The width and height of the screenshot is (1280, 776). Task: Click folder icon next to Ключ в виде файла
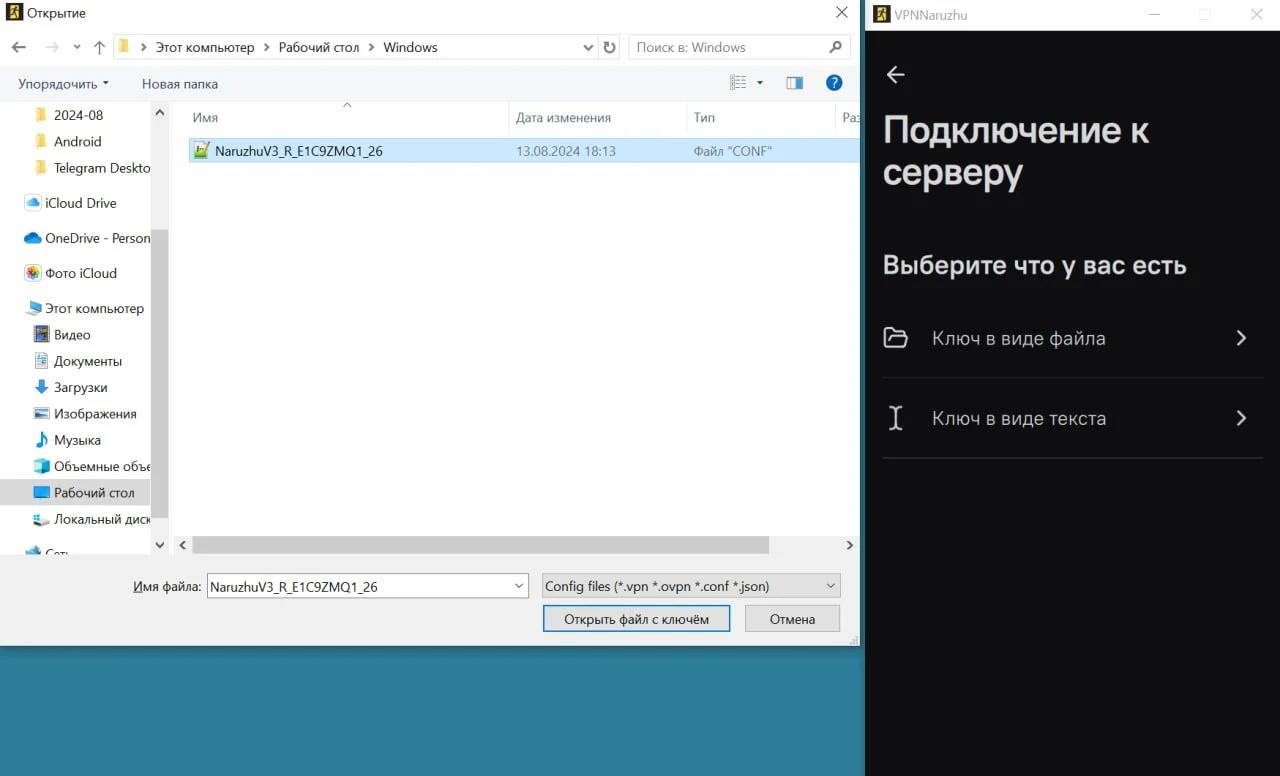tap(895, 338)
